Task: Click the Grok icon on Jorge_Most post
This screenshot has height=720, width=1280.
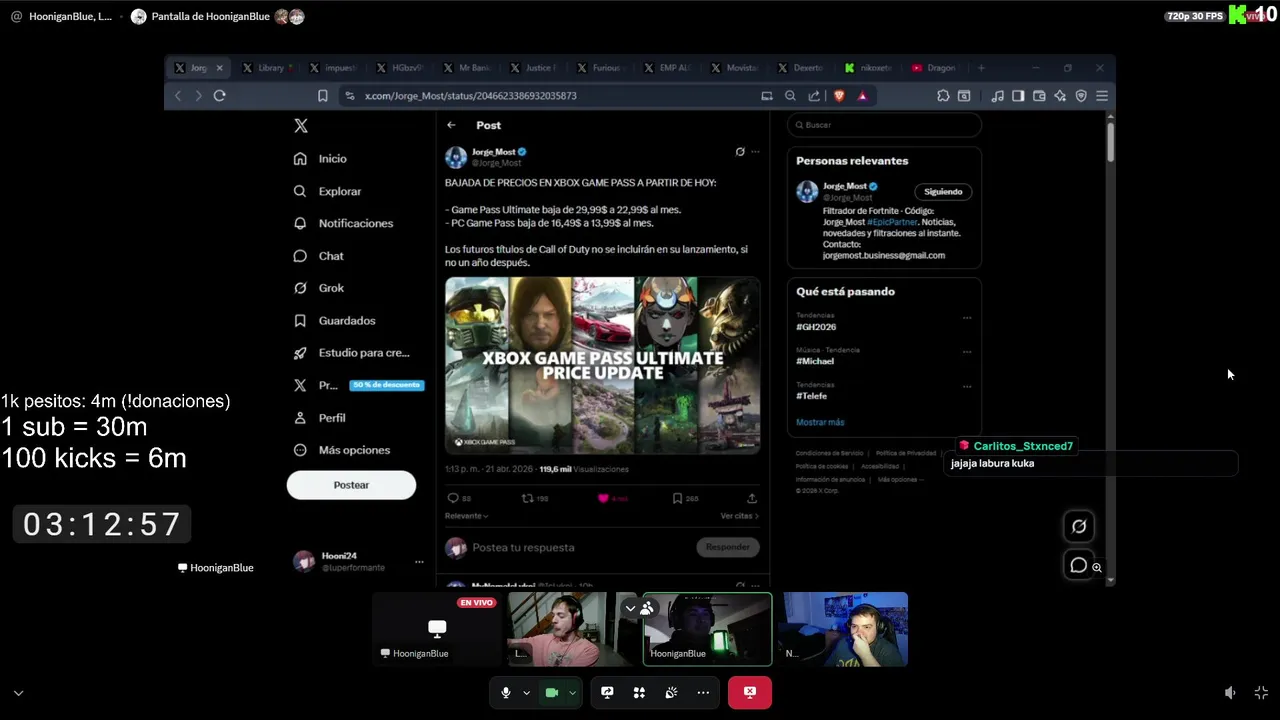Action: (740, 152)
